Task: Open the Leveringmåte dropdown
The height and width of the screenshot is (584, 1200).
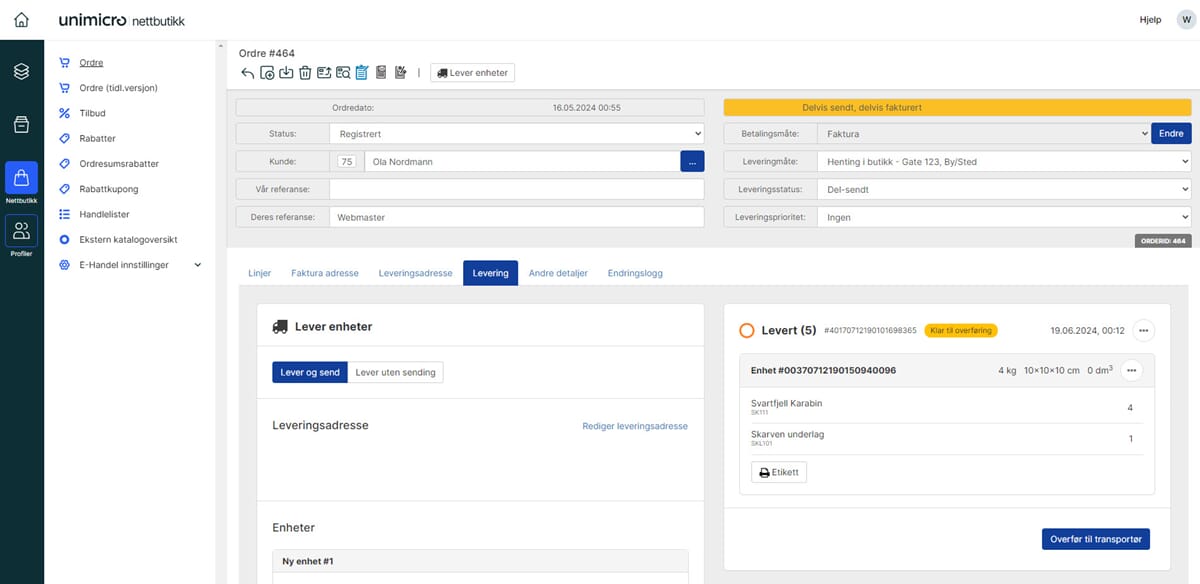Action: 1003,161
